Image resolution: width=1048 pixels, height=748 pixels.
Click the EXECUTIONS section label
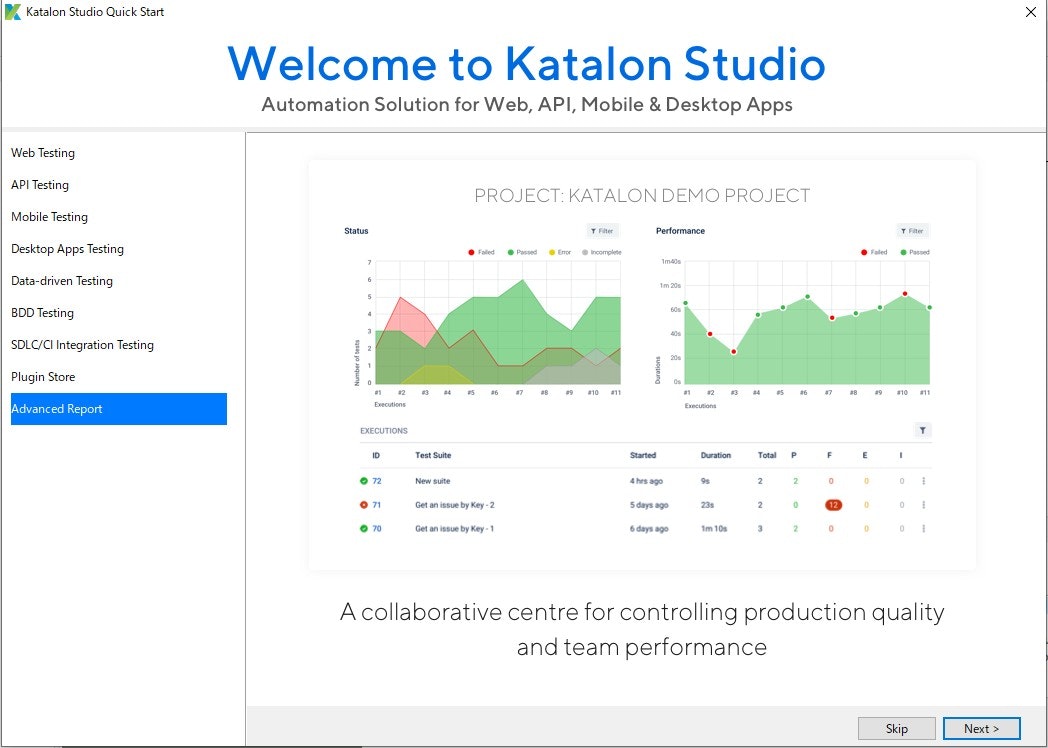pyautogui.click(x=384, y=430)
